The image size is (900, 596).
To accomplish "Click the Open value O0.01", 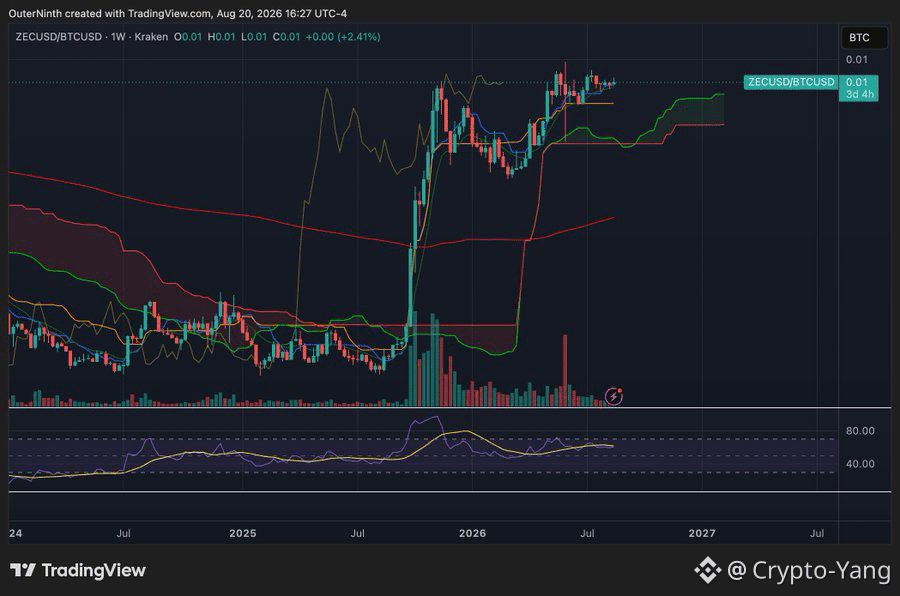I will [x=188, y=37].
